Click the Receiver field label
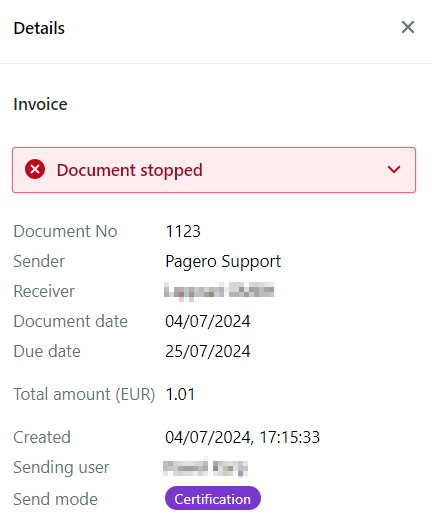The image size is (432, 527). (x=44, y=291)
